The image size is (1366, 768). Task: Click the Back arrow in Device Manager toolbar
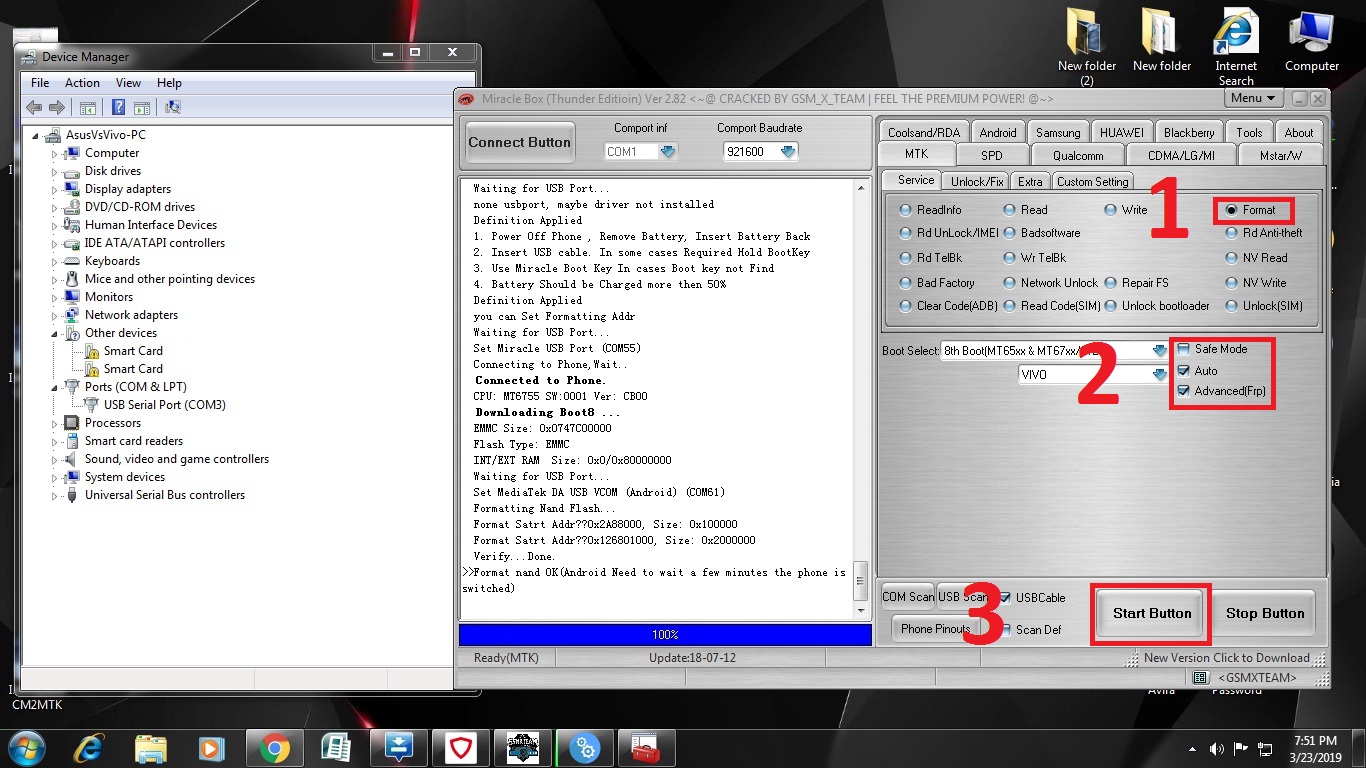34,108
